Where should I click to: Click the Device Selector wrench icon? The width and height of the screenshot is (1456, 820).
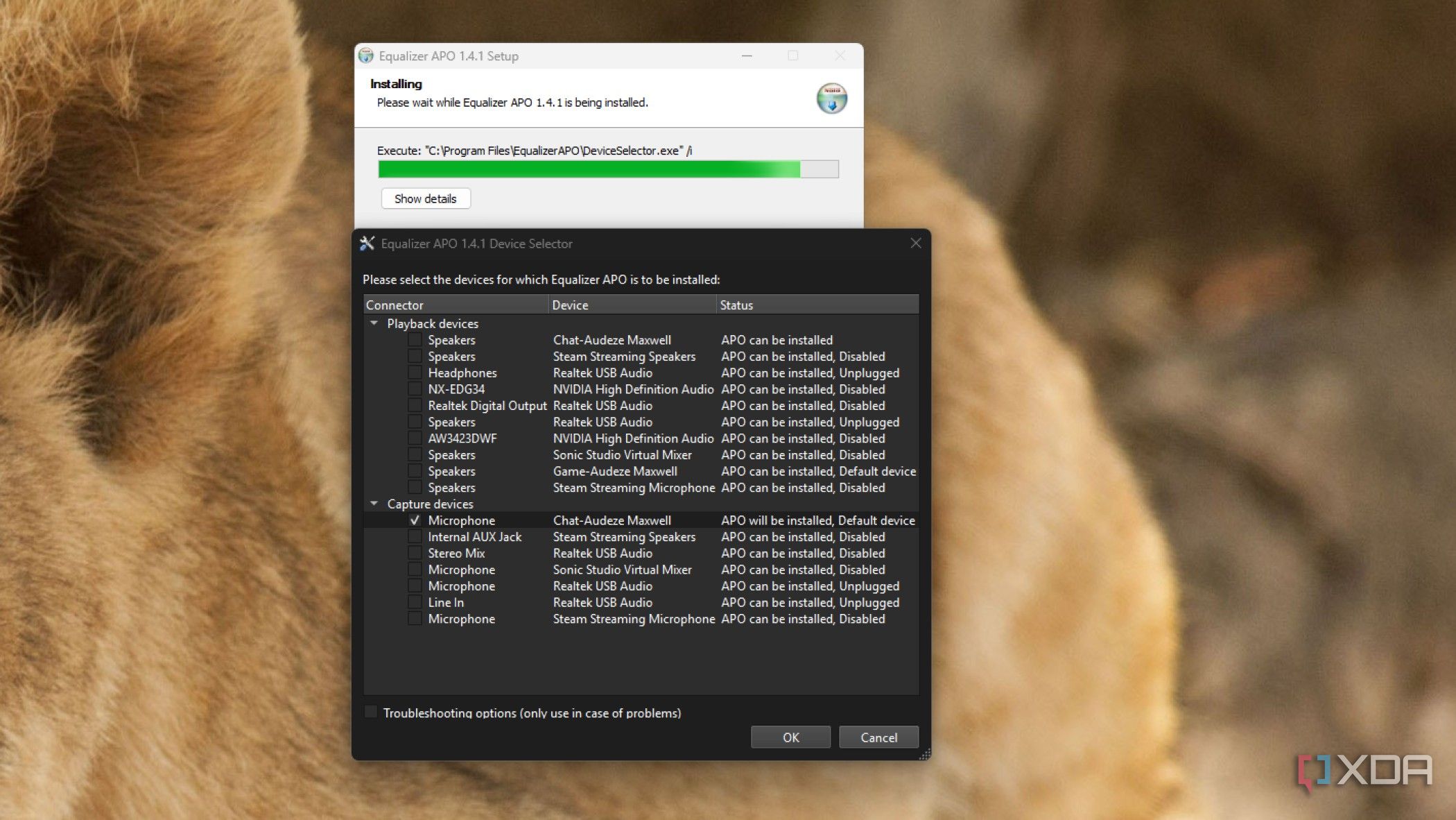(x=367, y=244)
